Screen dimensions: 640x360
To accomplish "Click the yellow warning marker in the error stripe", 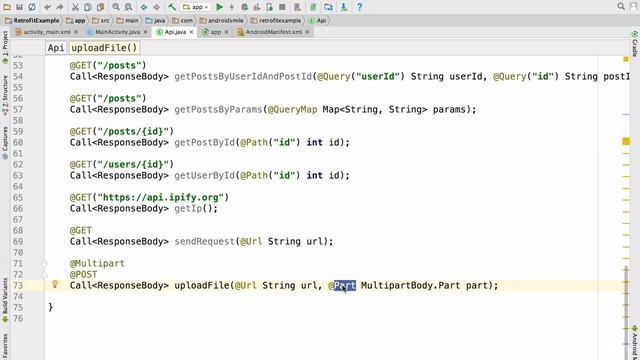I will [626, 141].
